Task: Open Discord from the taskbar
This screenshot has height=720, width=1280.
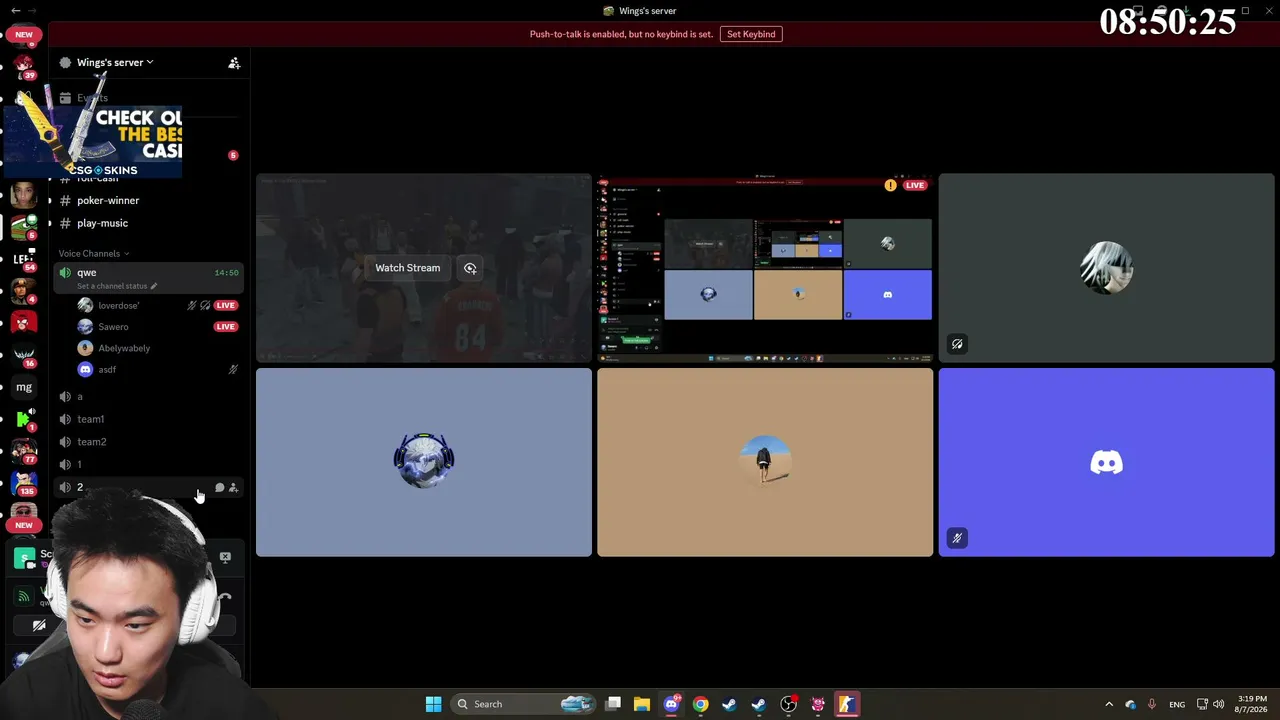Action: (671, 704)
